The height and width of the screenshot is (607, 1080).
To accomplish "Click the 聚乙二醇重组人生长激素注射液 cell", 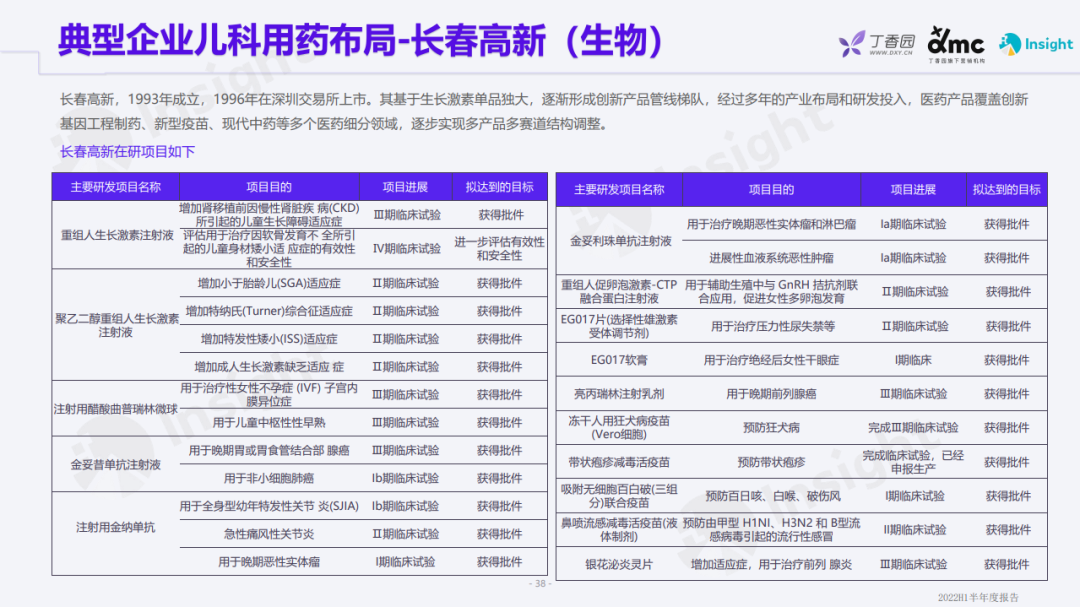I will point(116,325).
